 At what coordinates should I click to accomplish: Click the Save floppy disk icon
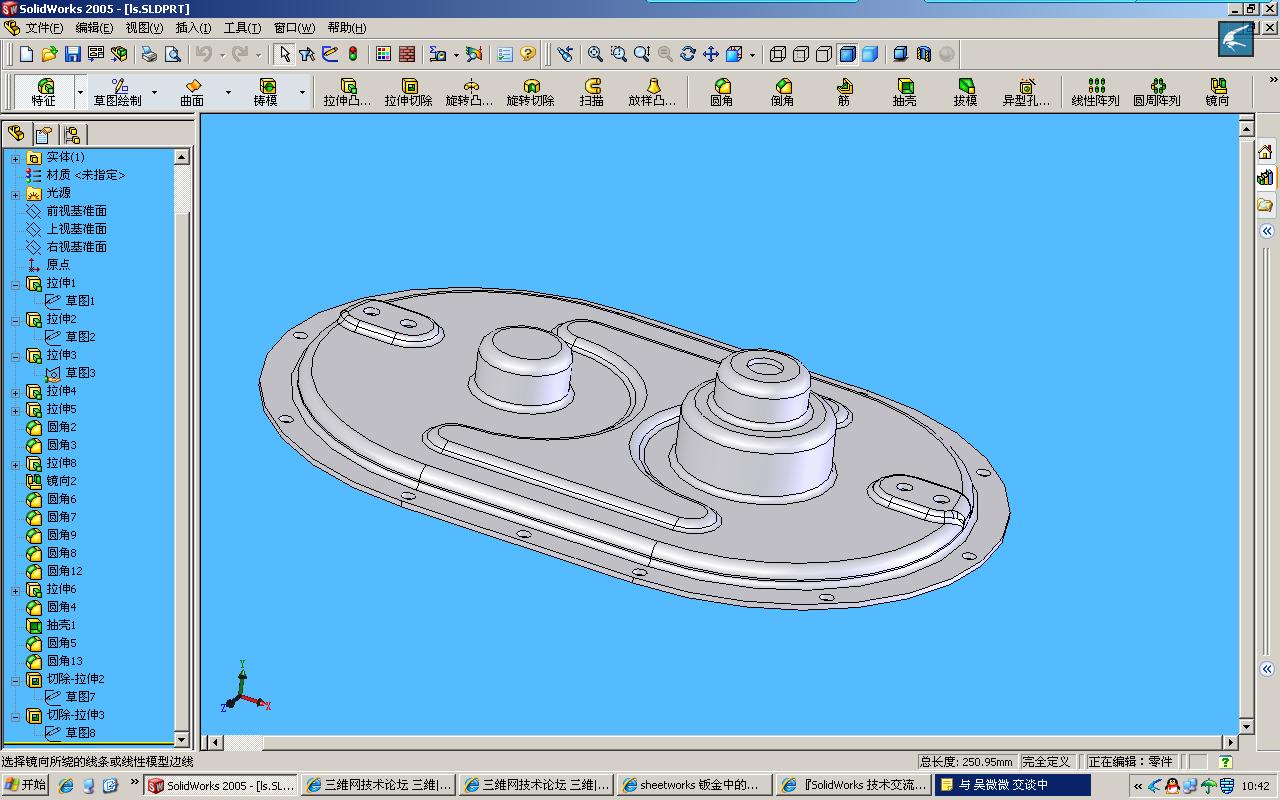tap(72, 54)
